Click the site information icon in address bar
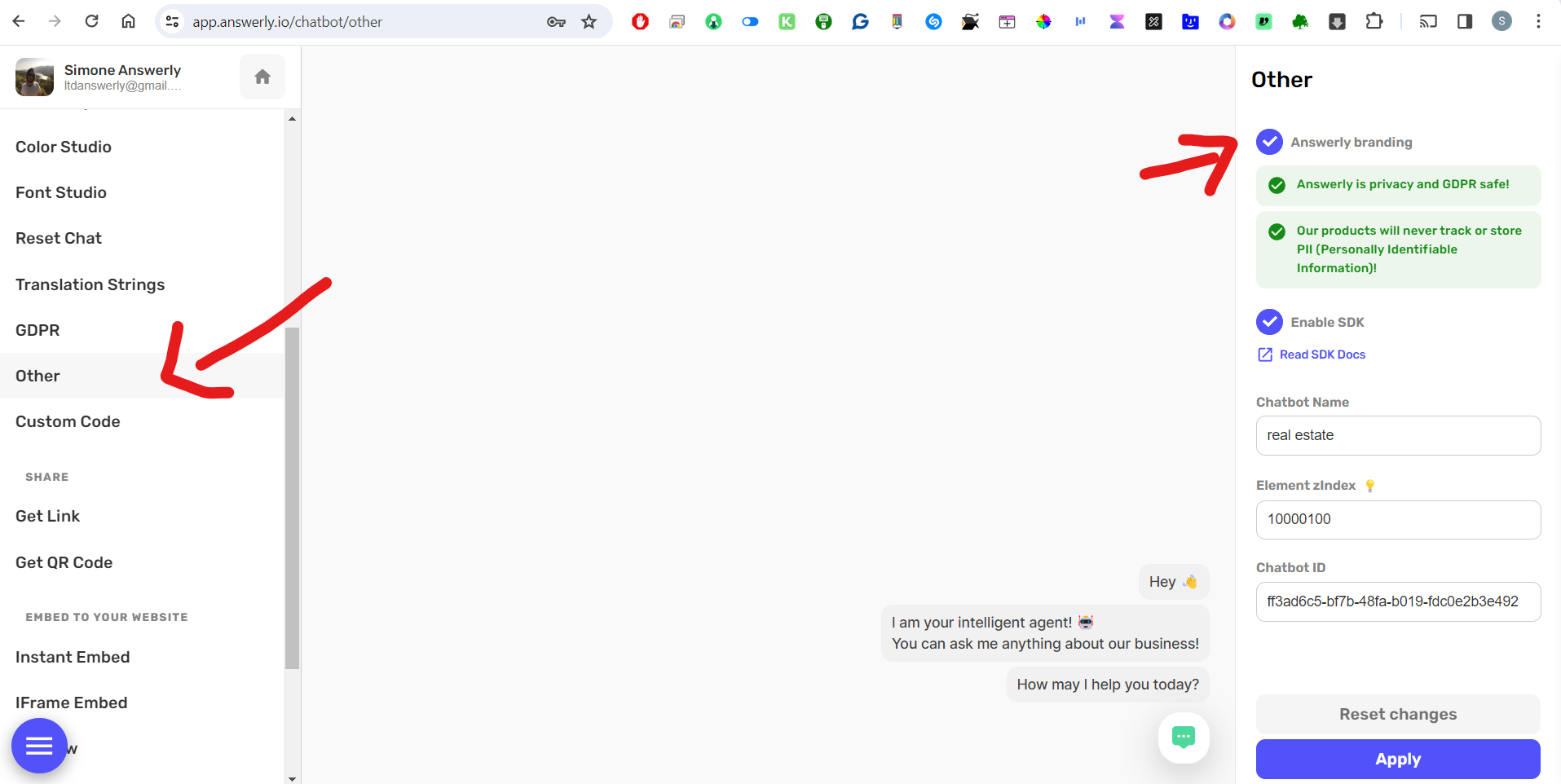 click(172, 22)
